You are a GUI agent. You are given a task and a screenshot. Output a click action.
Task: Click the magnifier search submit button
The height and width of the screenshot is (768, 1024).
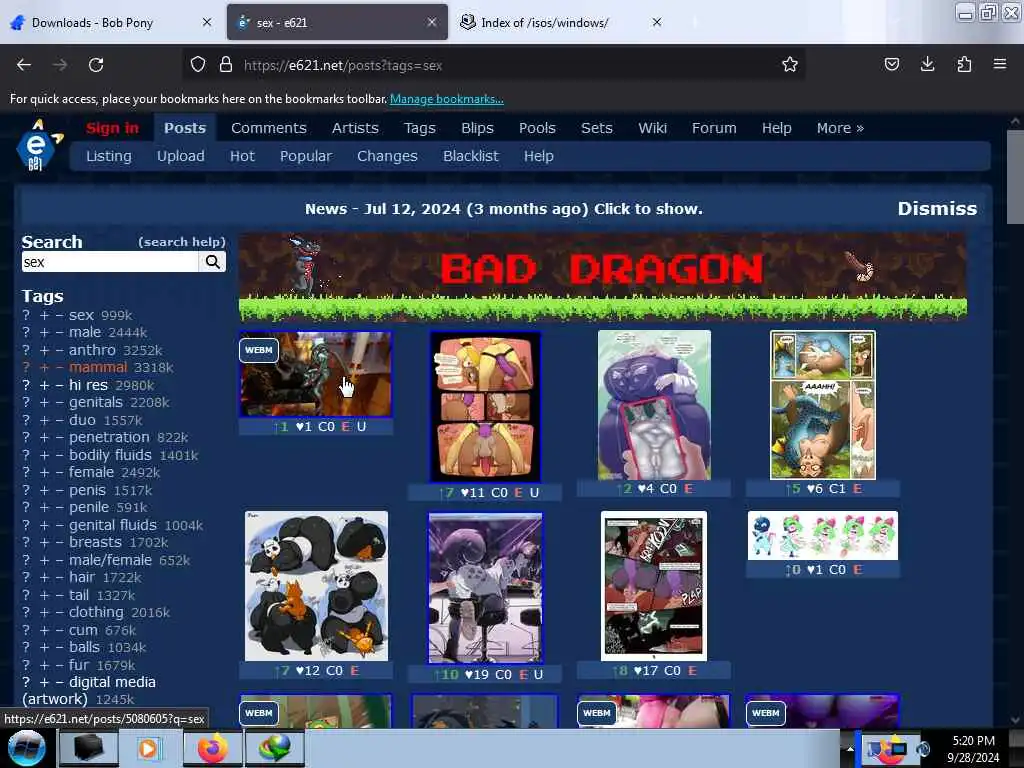[x=213, y=262]
